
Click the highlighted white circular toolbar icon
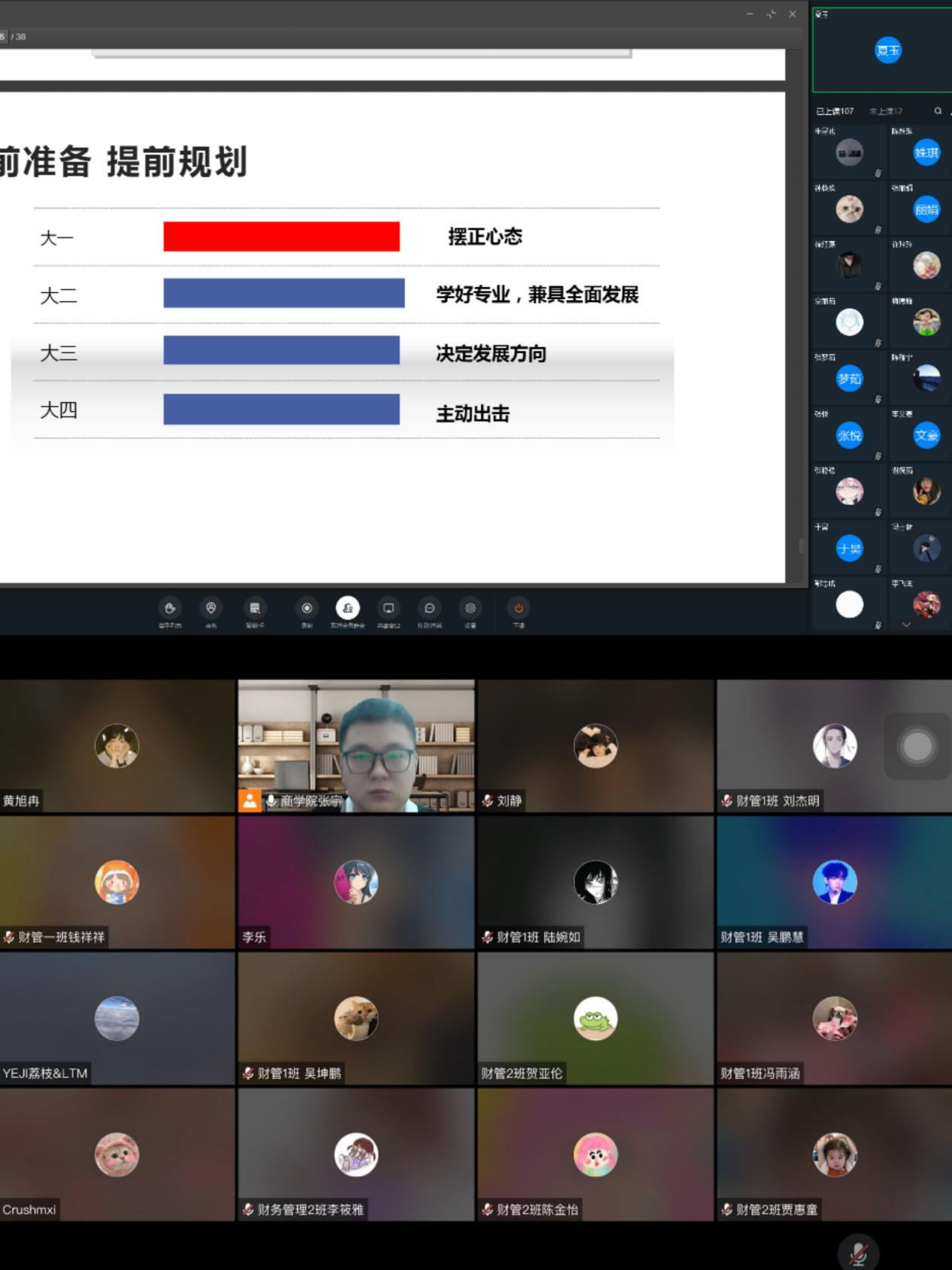(x=347, y=608)
